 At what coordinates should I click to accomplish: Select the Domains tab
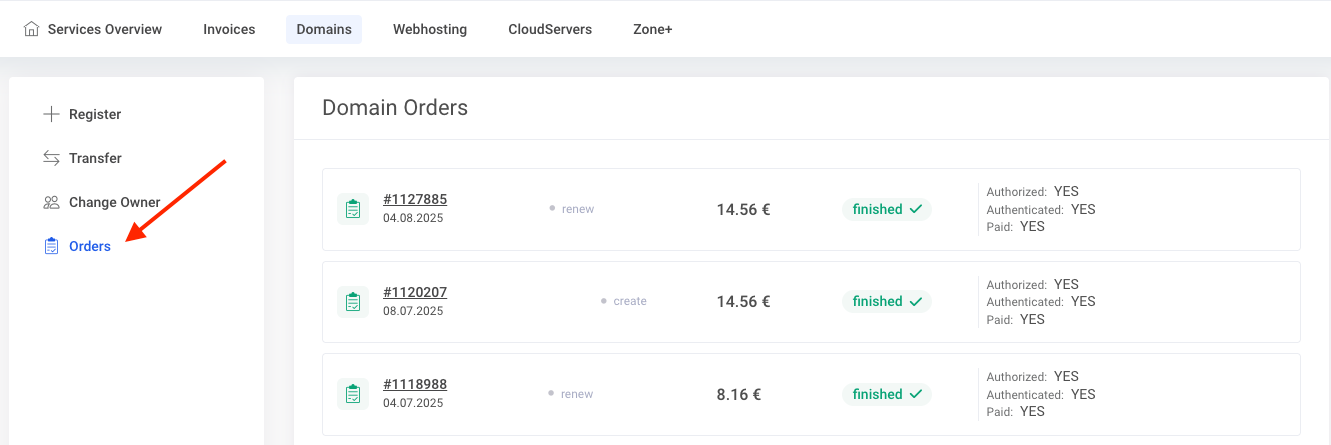pyautogui.click(x=324, y=29)
